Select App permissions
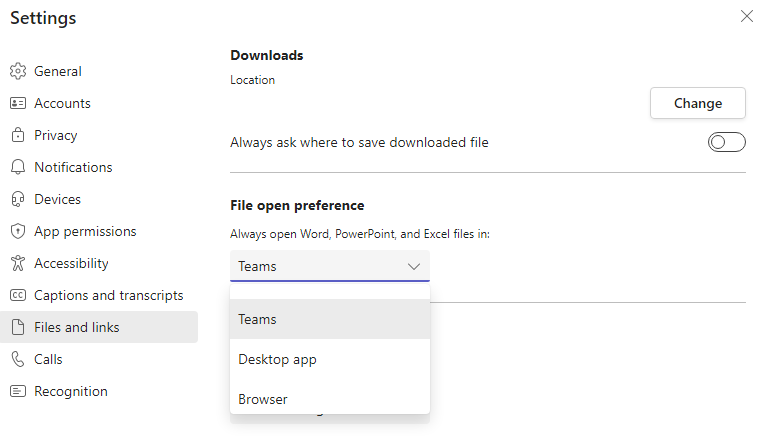The image size is (764, 440). click(x=99, y=231)
